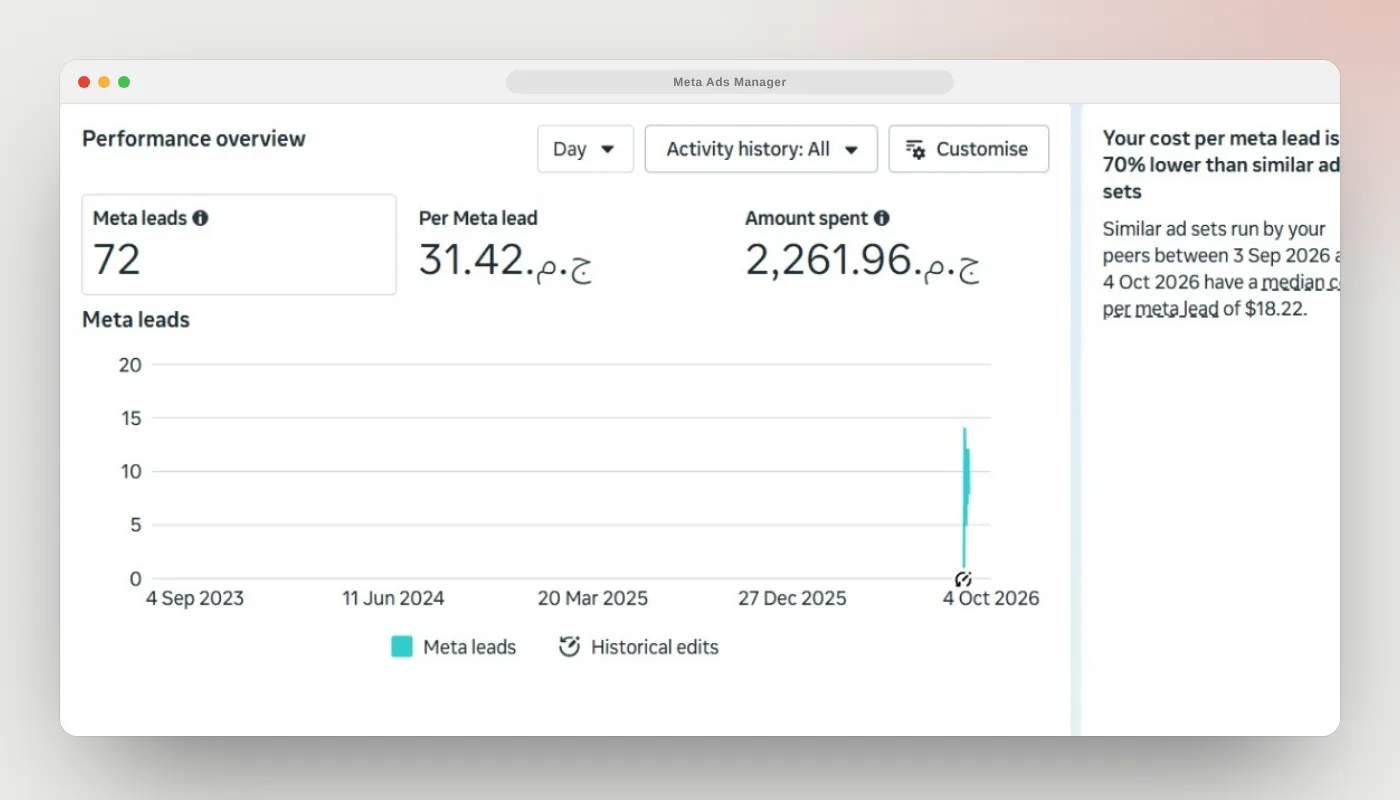Click the cost per meta lead insight heading
Screen dimensions: 1400x800
(1221, 165)
